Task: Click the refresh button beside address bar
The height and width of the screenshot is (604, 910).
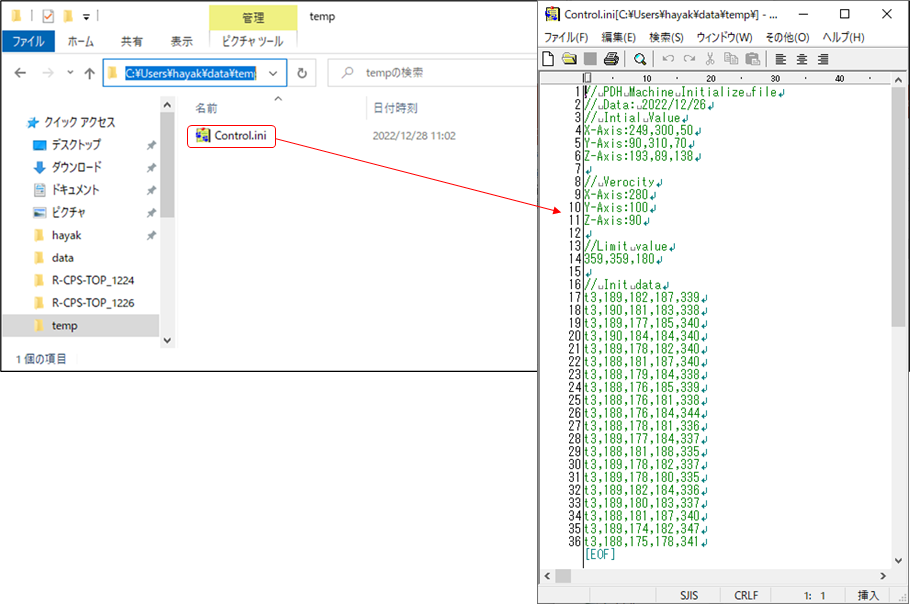Action: coord(302,73)
